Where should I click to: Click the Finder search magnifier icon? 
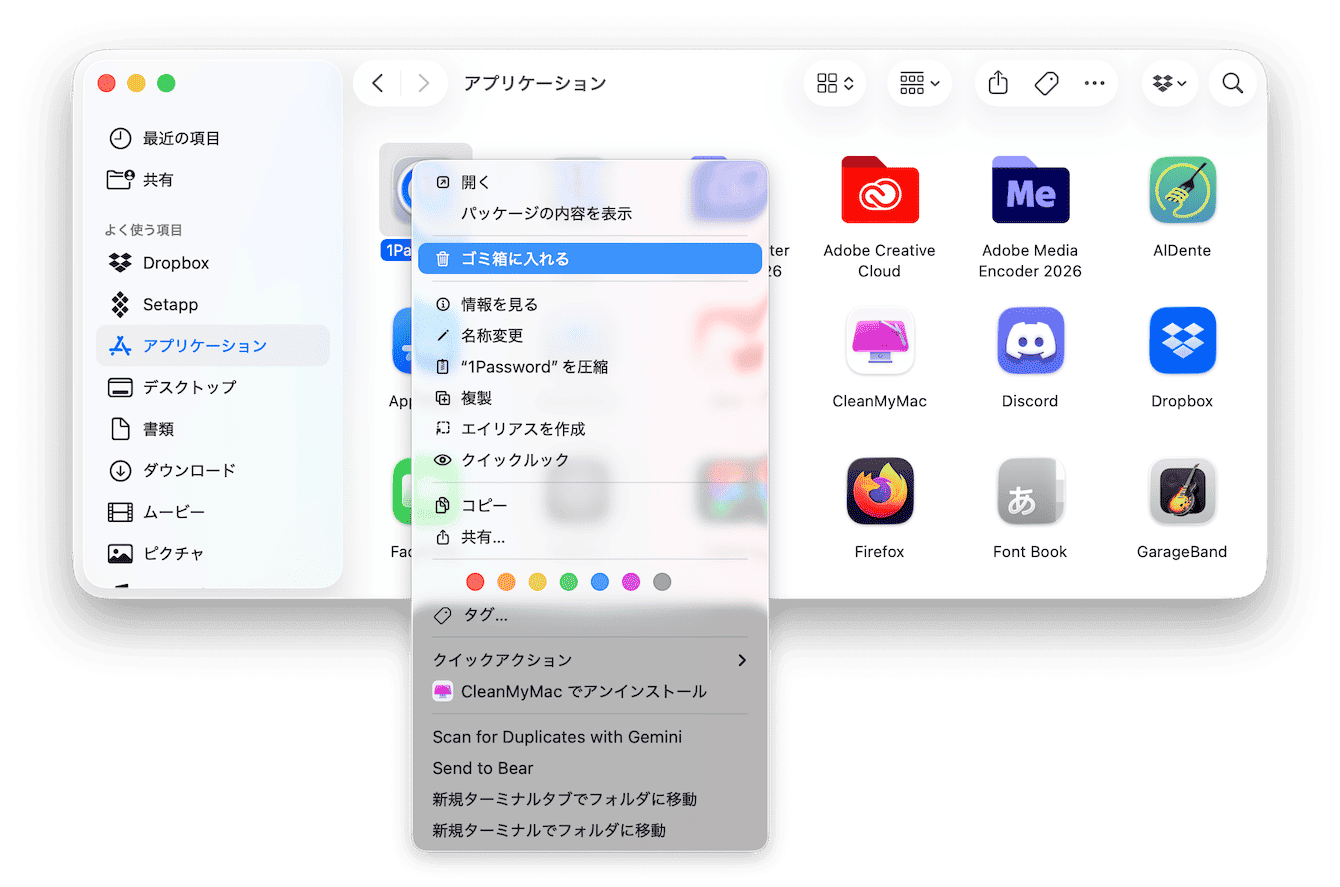pos(1232,83)
